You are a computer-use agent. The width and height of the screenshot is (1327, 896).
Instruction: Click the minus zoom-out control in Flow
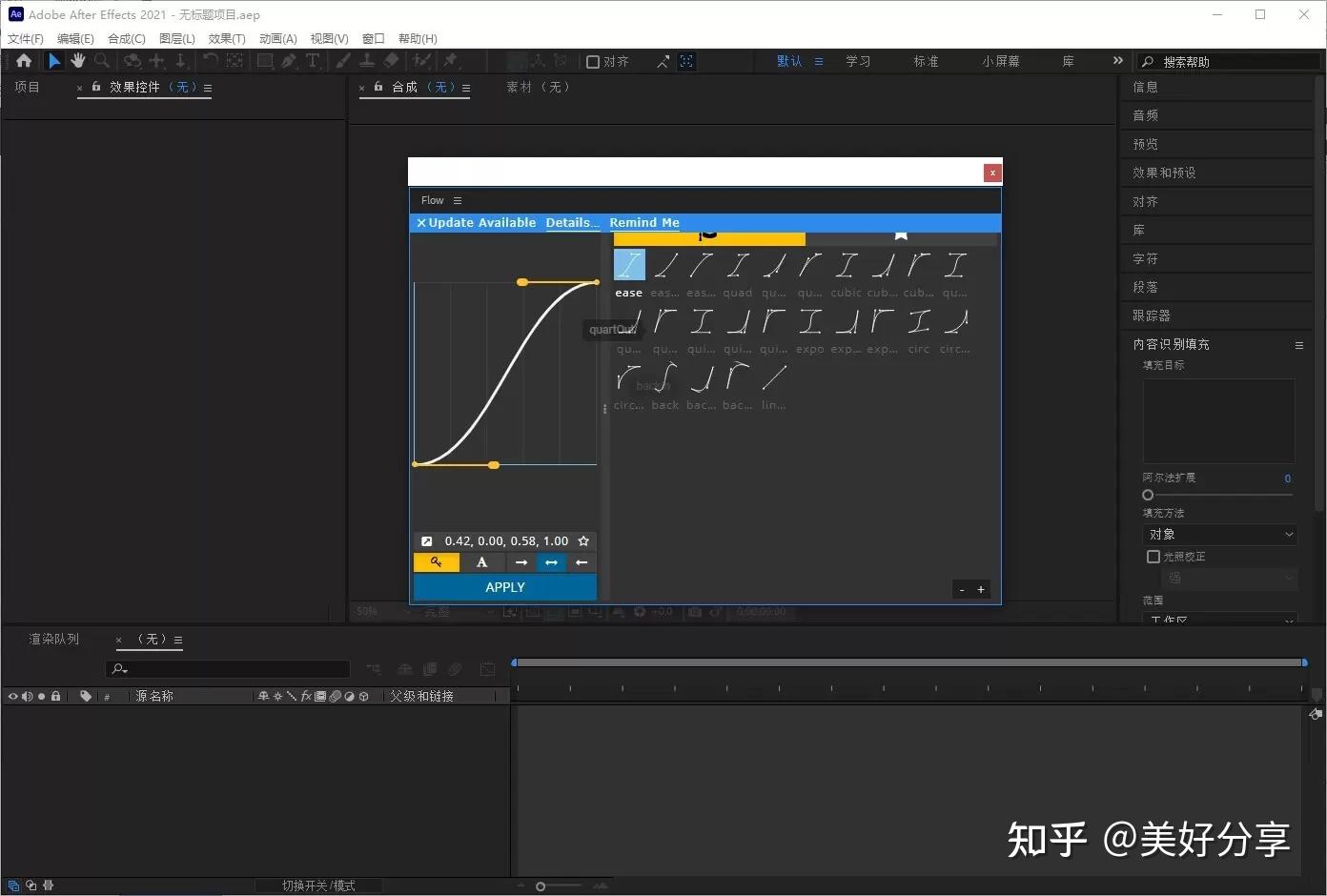click(961, 589)
